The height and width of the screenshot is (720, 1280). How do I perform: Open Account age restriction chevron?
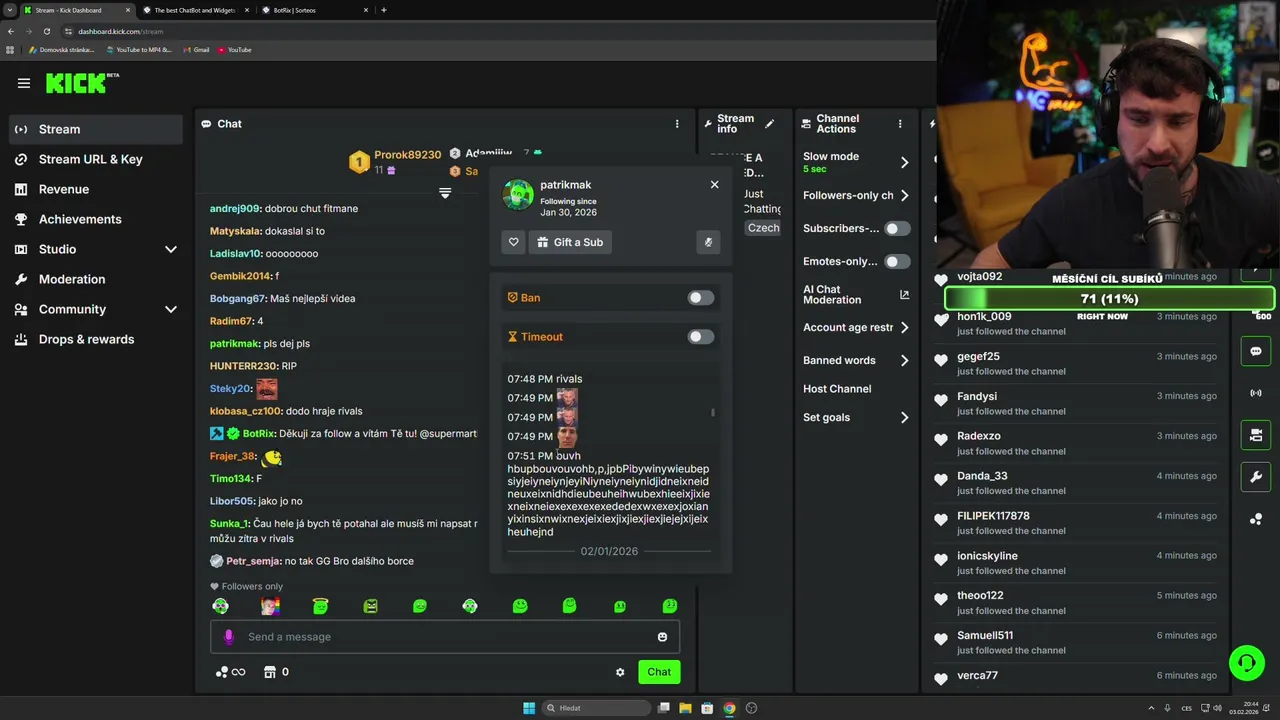point(904,327)
